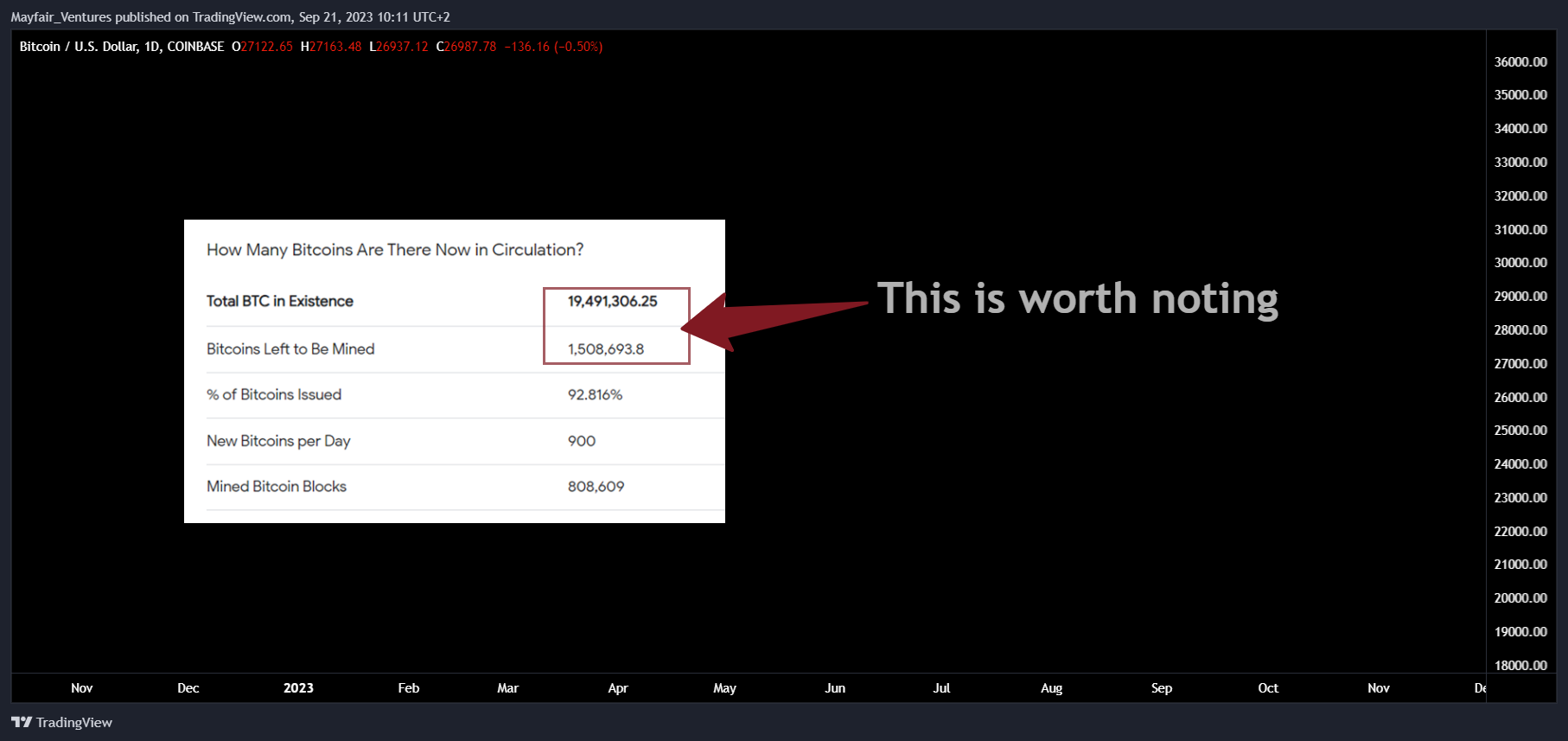Click the value 19,491,306.25
This screenshot has height=741, width=1568.
coord(613,301)
